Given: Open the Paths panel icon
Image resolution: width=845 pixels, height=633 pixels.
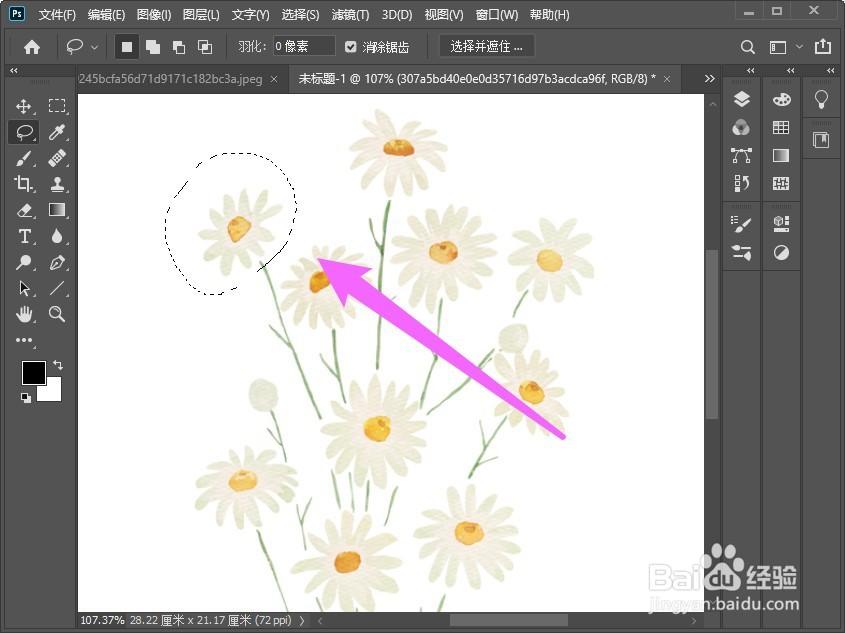Looking at the screenshot, I should pos(742,156).
